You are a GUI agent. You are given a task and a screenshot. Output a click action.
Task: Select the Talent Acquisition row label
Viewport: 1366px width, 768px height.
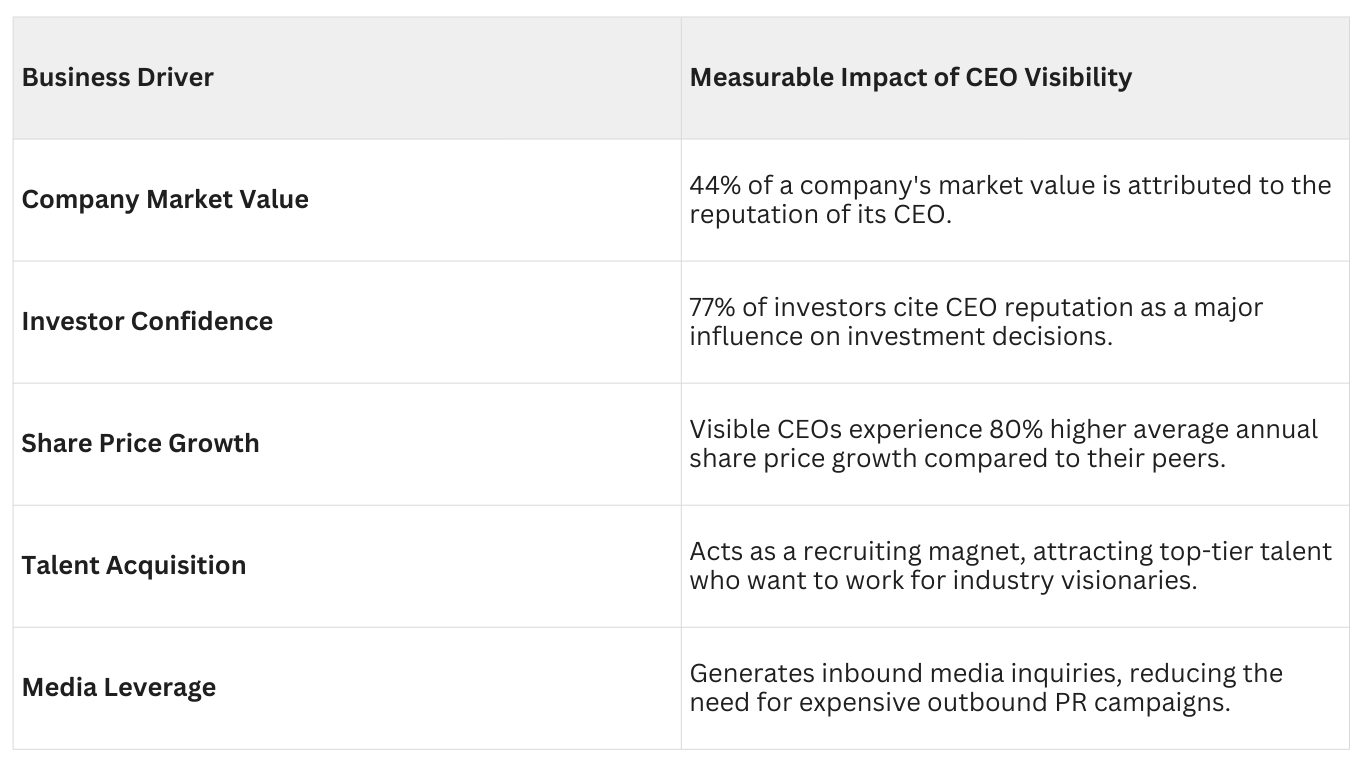pos(134,565)
